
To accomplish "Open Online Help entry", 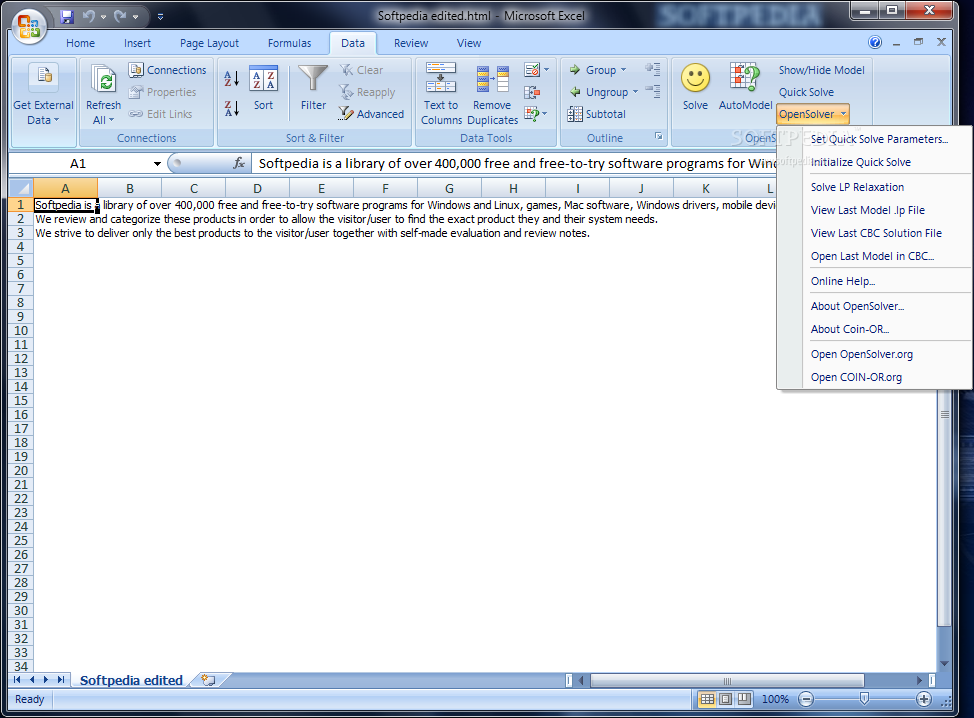I will pyautogui.click(x=842, y=281).
